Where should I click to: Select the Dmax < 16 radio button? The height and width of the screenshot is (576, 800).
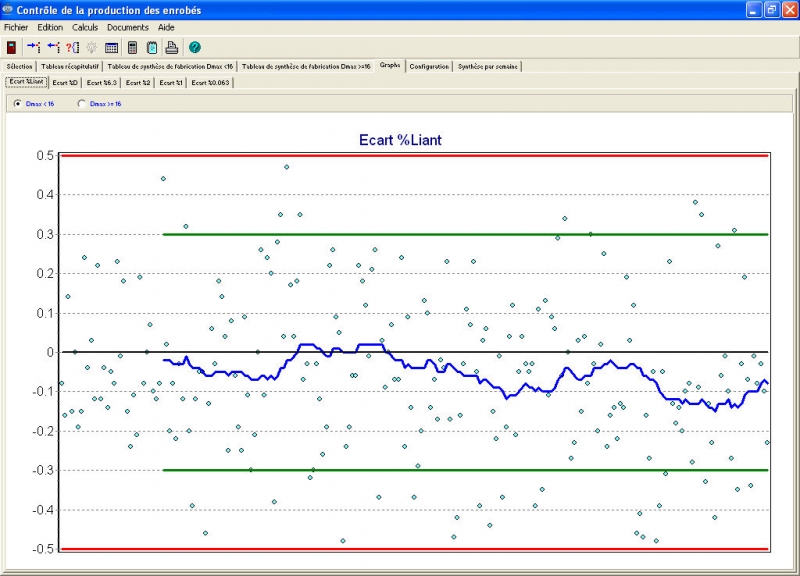tap(18, 104)
